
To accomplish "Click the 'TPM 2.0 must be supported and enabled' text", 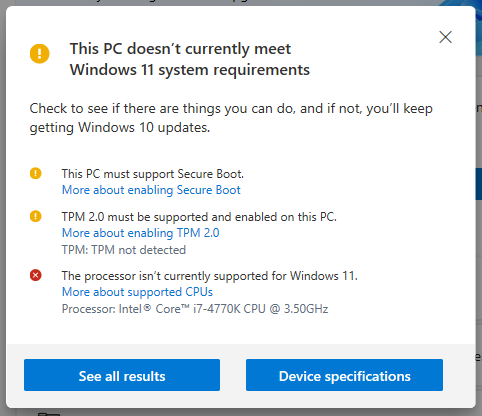I will click(199, 217).
